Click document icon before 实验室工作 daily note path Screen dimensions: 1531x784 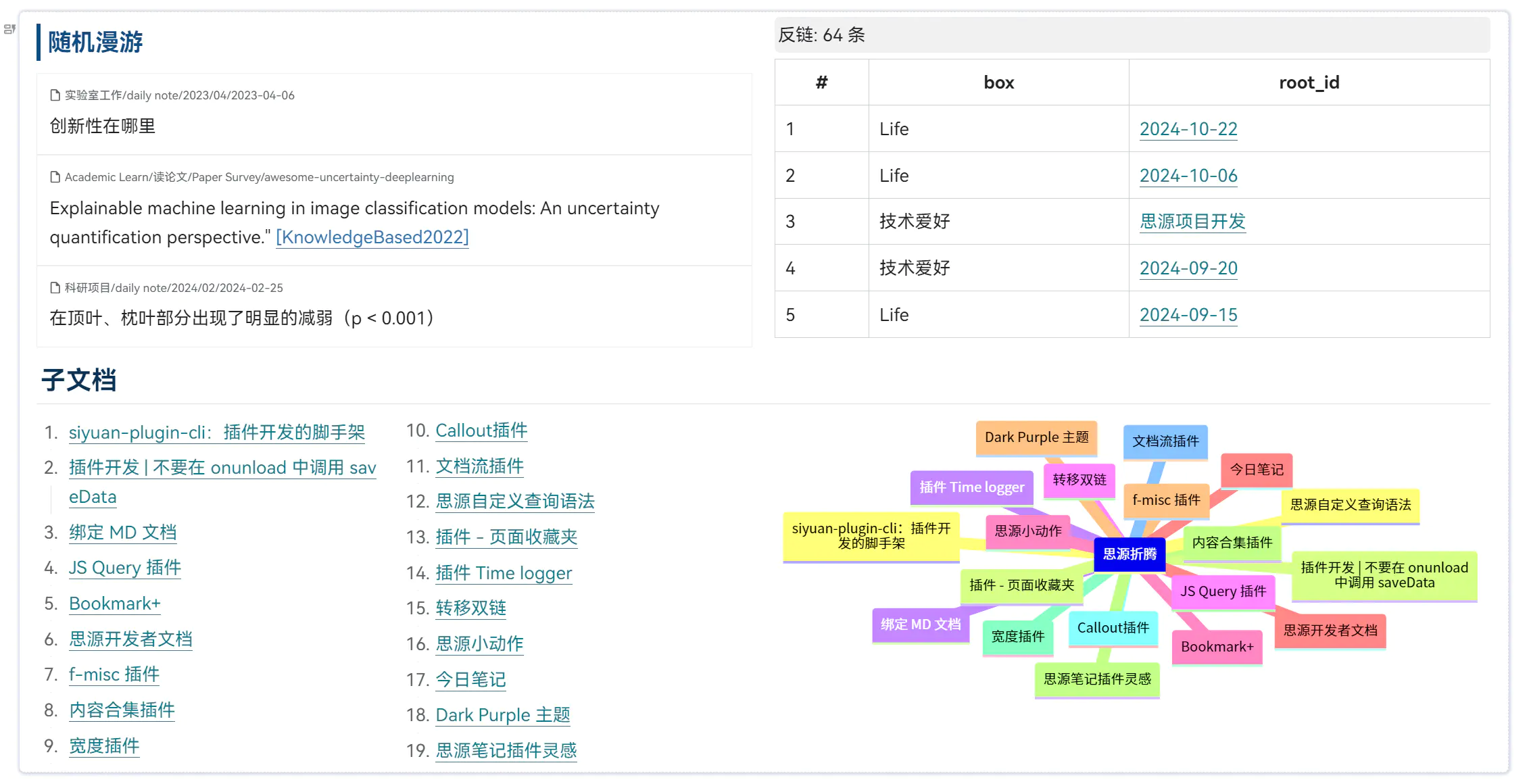(x=55, y=95)
